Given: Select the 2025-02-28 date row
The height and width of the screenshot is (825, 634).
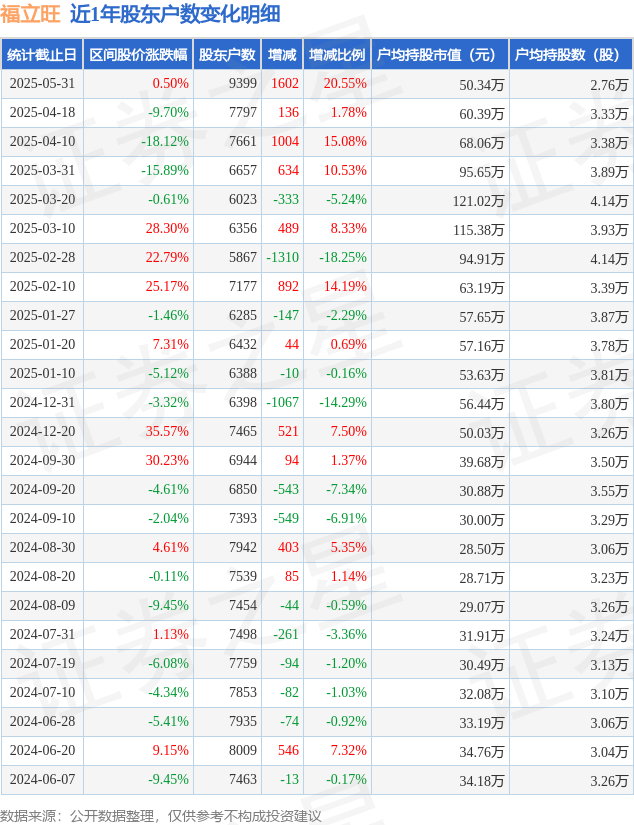Looking at the screenshot, I should pyautogui.click(x=317, y=258).
